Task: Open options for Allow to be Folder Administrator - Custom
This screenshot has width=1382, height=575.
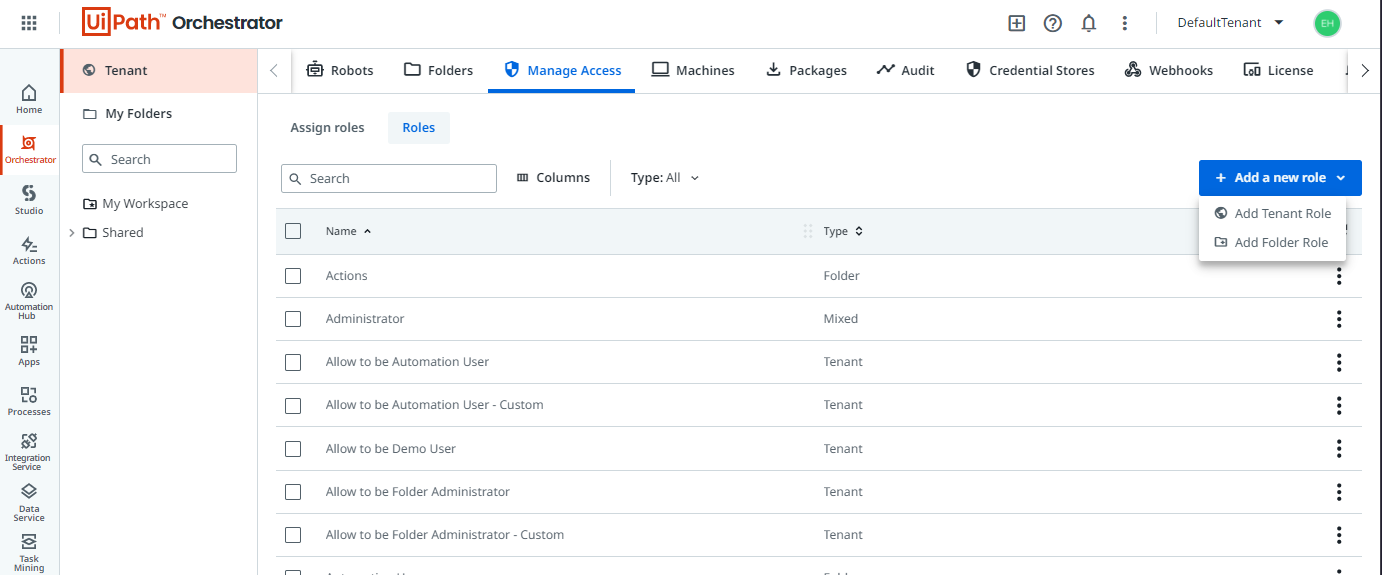Action: [x=1339, y=535]
